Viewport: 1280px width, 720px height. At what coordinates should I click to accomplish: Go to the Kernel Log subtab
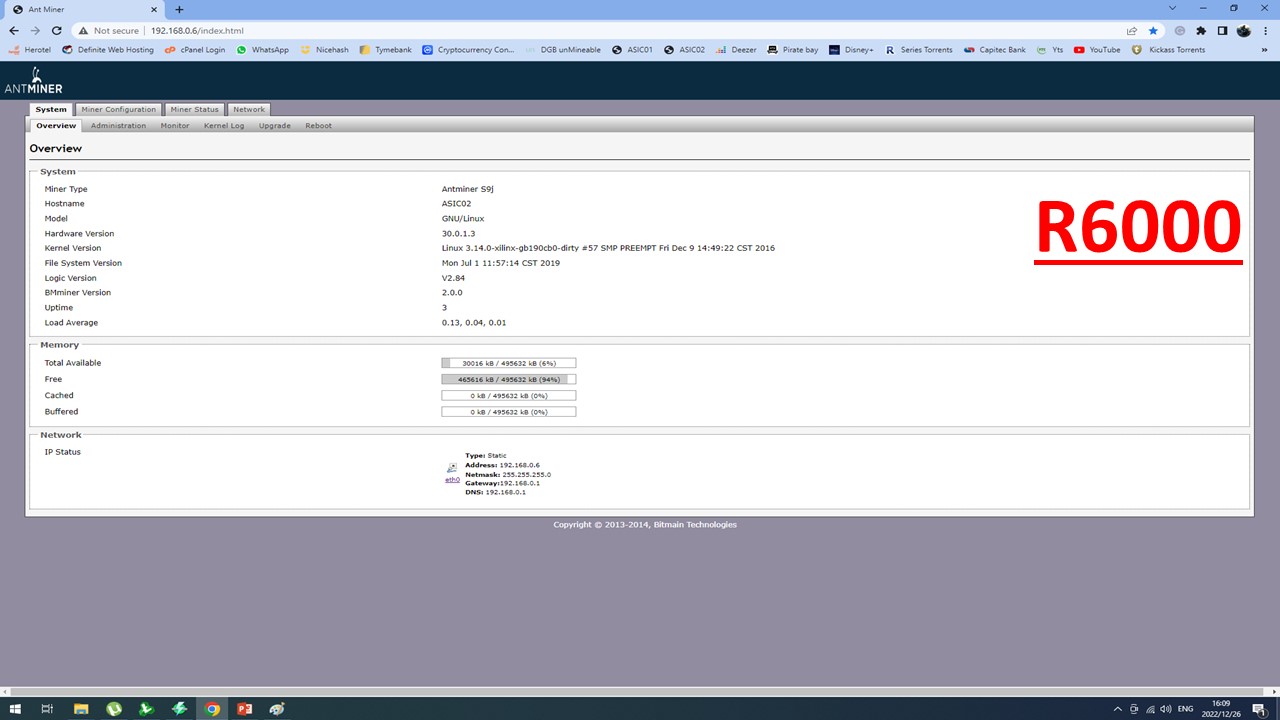[224, 126]
